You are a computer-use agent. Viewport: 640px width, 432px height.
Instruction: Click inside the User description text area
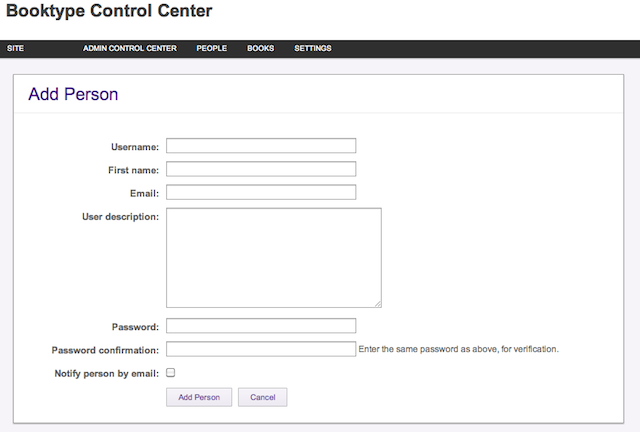(273, 258)
